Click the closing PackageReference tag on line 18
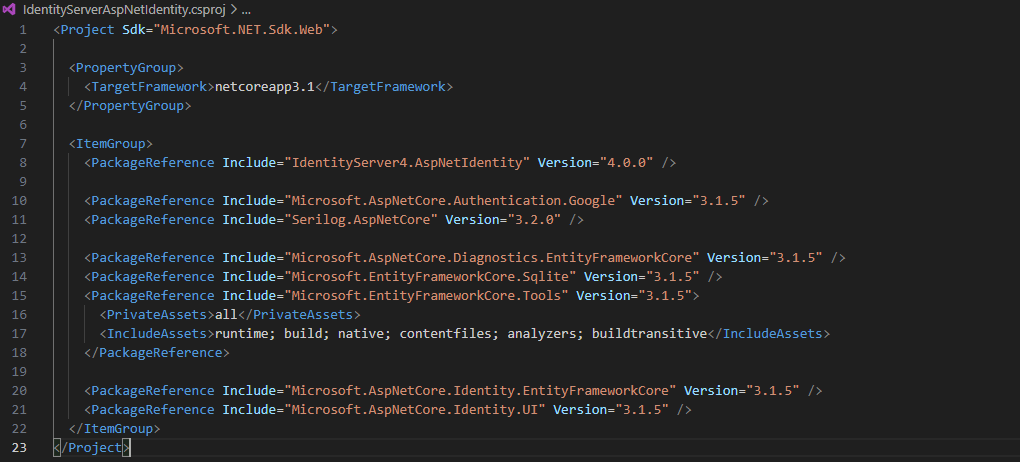The width and height of the screenshot is (1020, 462). pyautogui.click(x=157, y=353)
